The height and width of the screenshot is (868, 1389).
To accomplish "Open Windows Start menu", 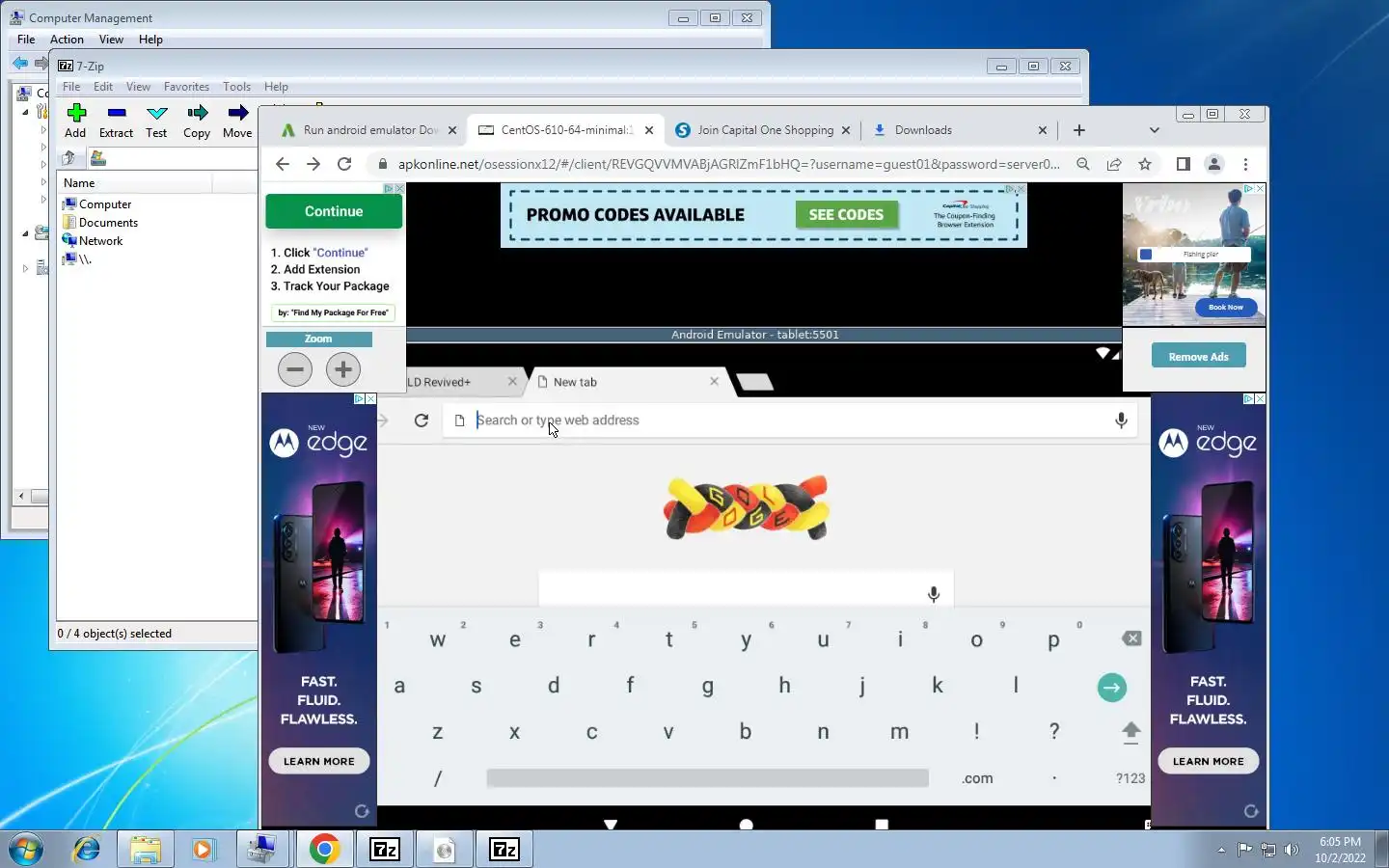I will coord(26,849).
